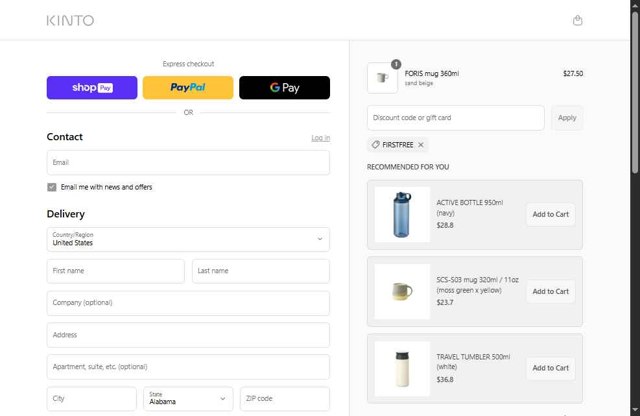
Task: Open the shopping bag cart icon
Action: click(577, 20)
